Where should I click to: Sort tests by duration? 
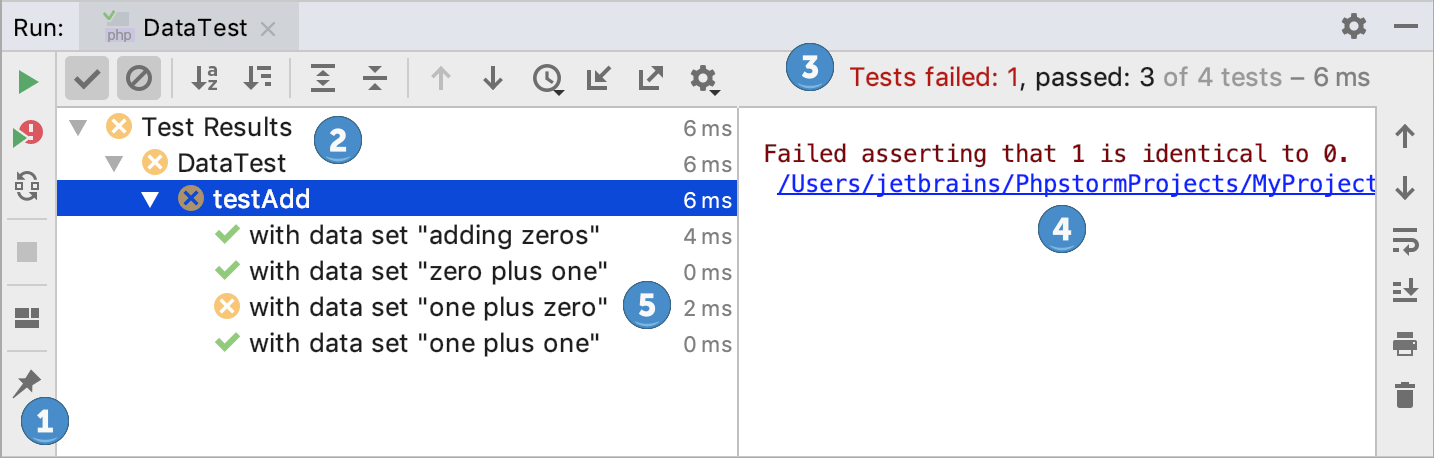pyautogui.click(x=257, y=78)
